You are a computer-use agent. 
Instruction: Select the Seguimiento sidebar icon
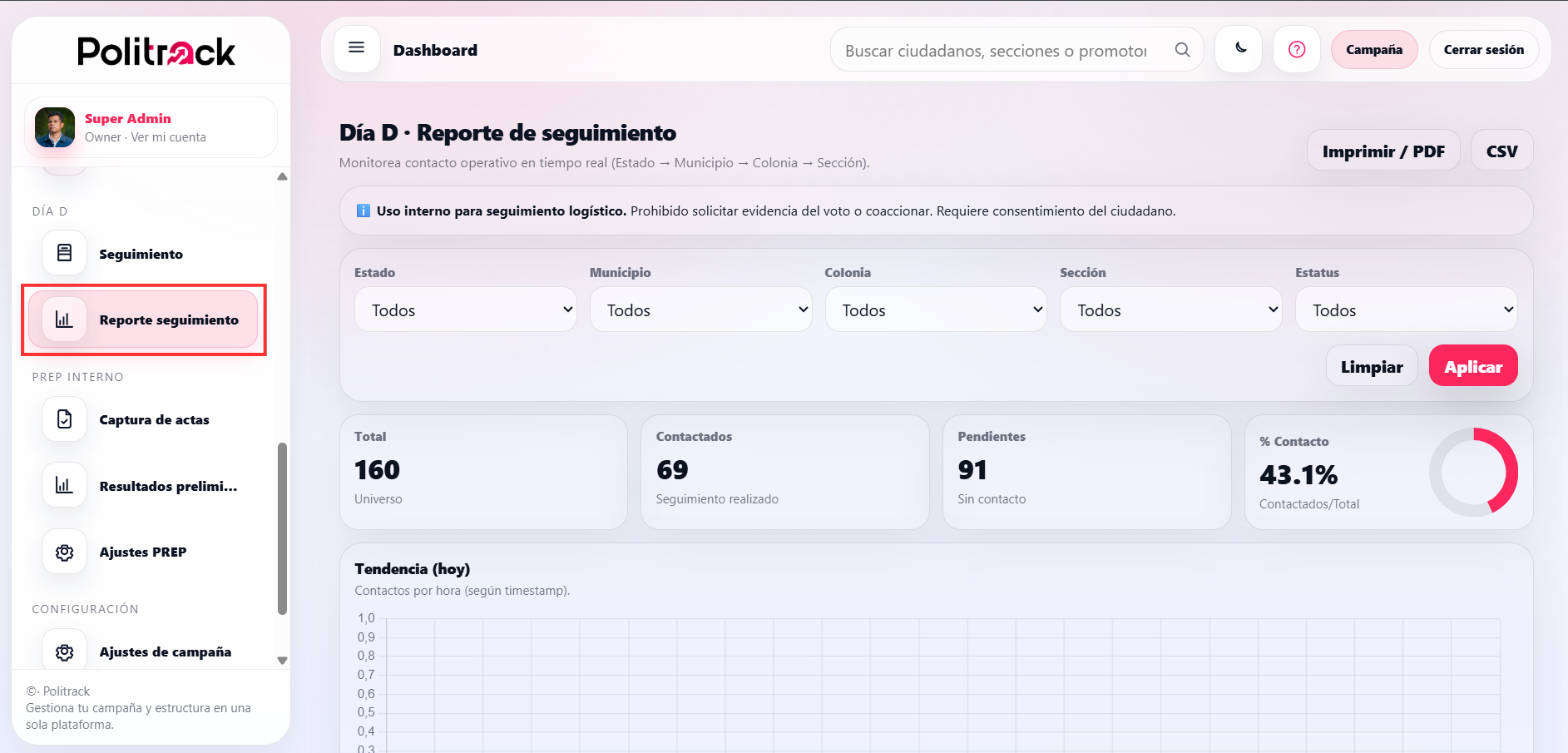click(x=64, y=253)
